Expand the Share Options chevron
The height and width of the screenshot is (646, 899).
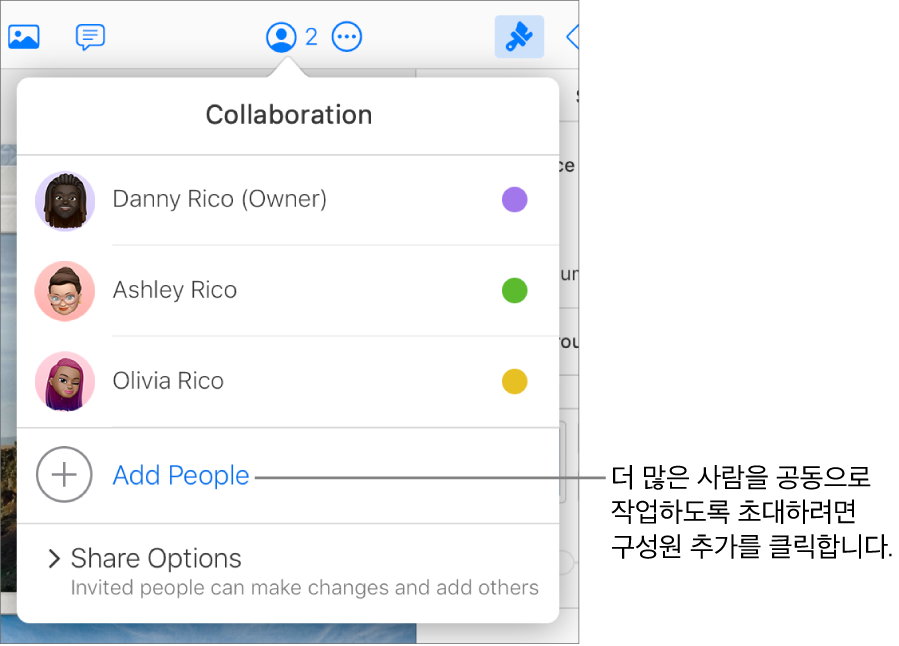click(54, 558)
